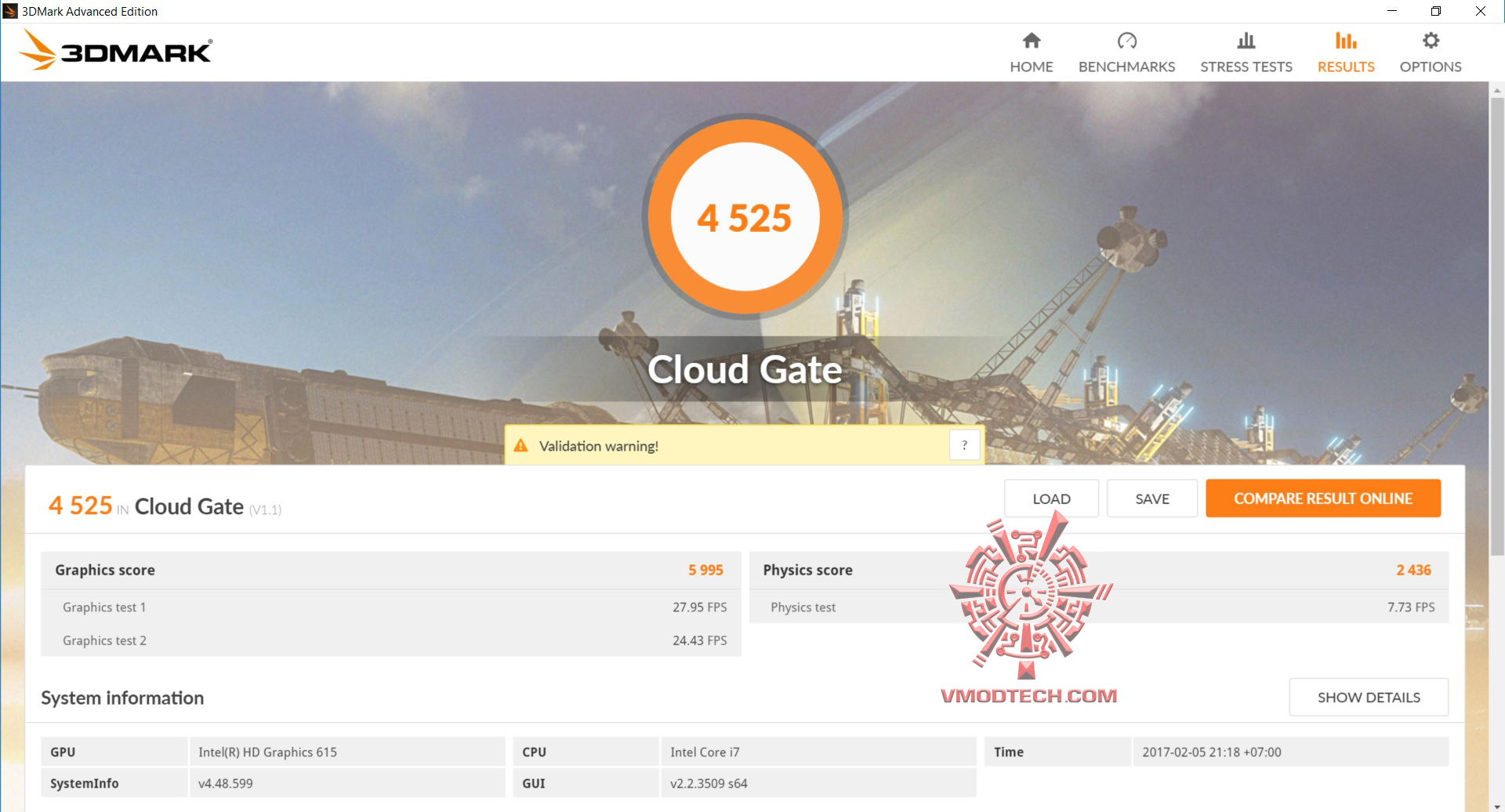Click the Stress Tests bar chart icon
Screen dimensions: 1505x812
click(x=1246, y=41)
